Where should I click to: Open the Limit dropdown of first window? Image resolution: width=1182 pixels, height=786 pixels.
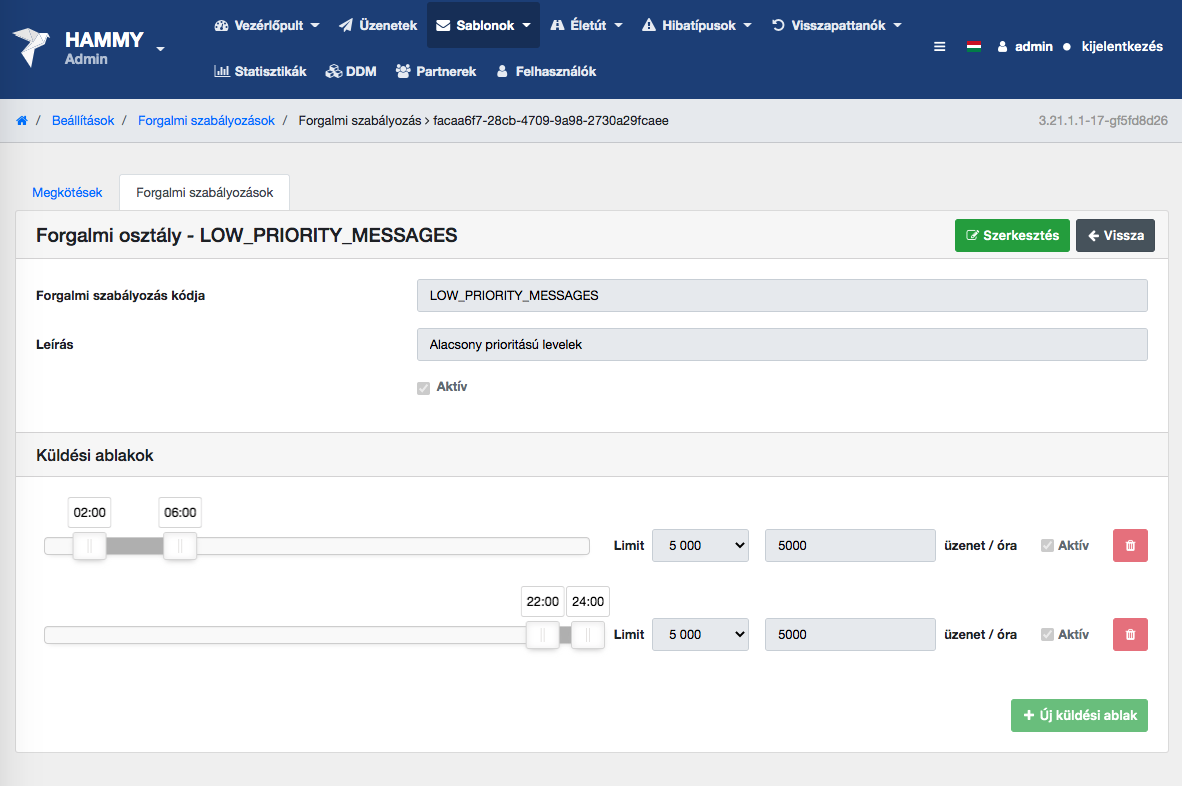coord(700,546)
